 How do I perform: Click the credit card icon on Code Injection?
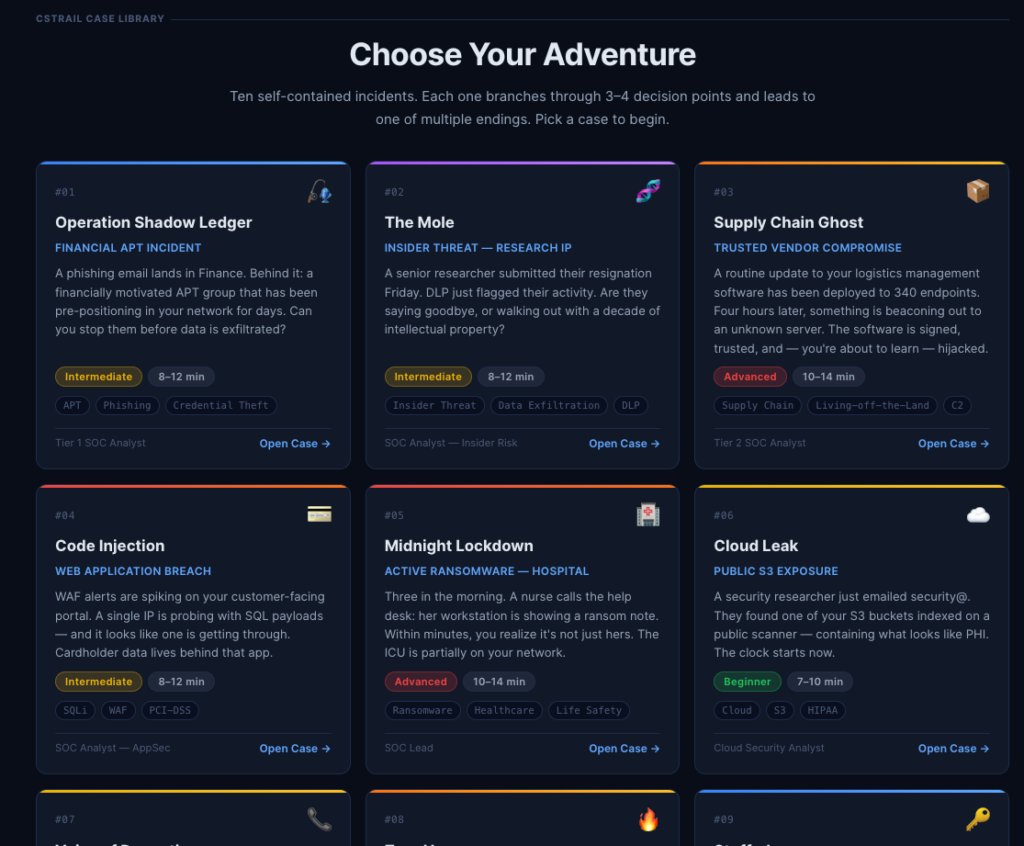(319, 514)
